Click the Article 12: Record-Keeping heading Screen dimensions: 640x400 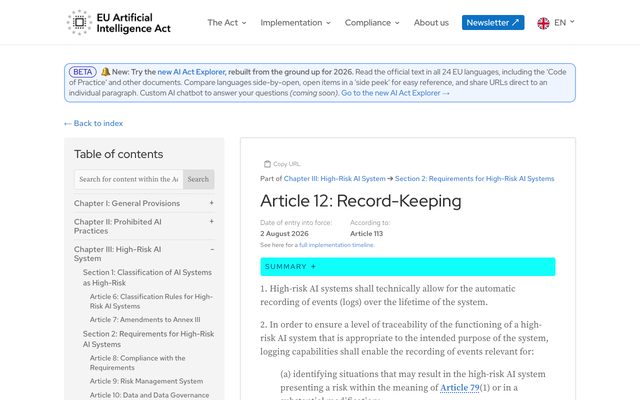coord(361,201)
